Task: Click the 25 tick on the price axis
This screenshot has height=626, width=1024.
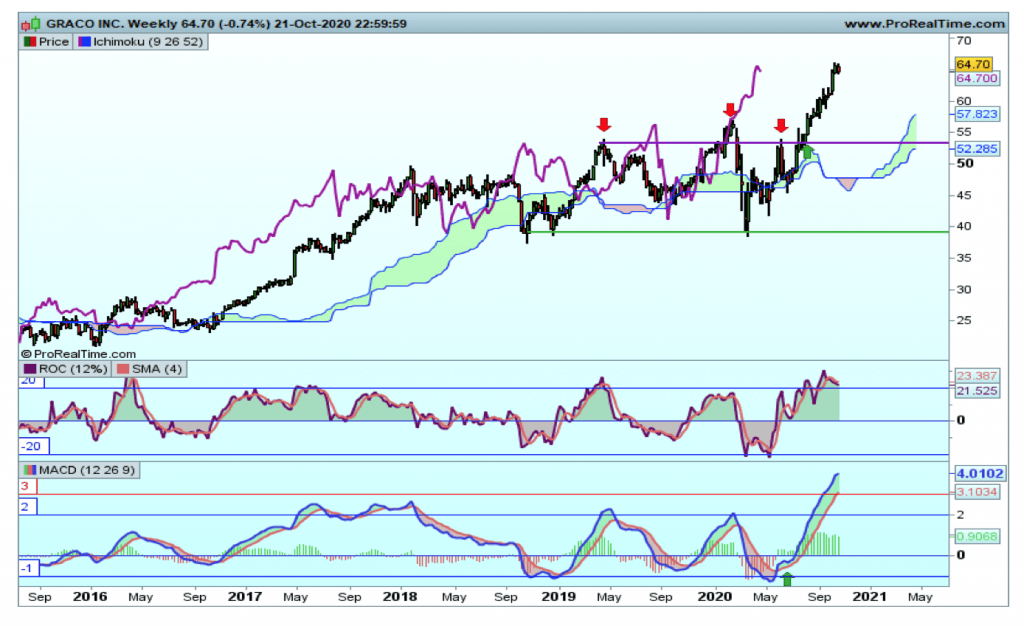Action: (963, 321)
